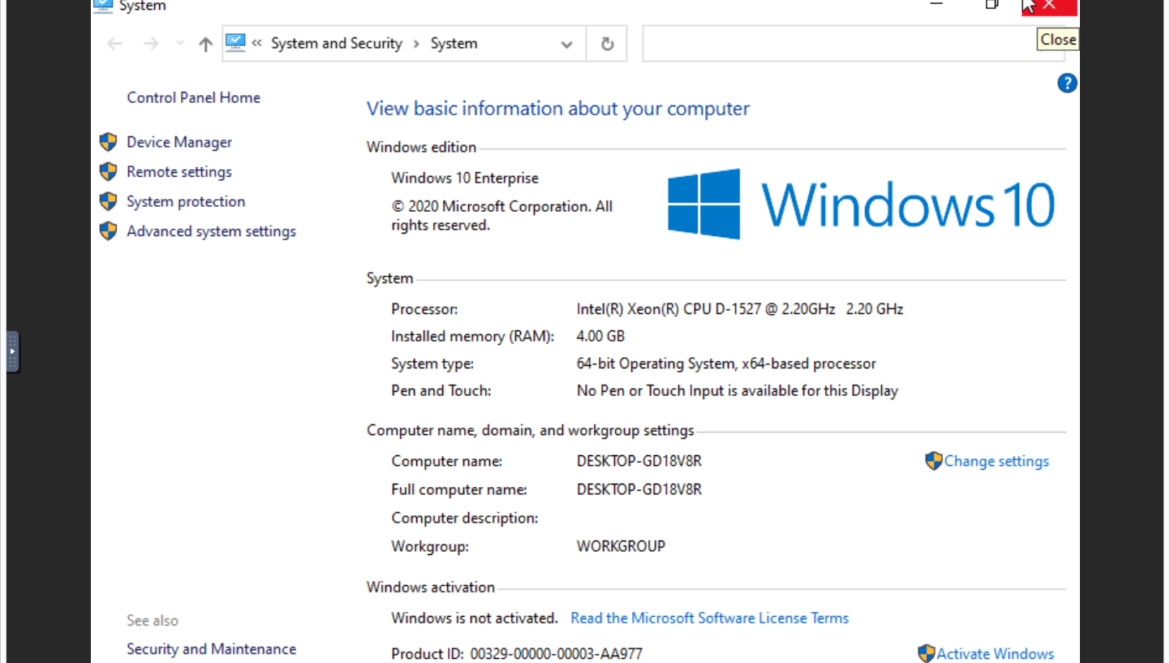
Task: Select System and Security breadcrumb
Action: [x=337, y=43]
